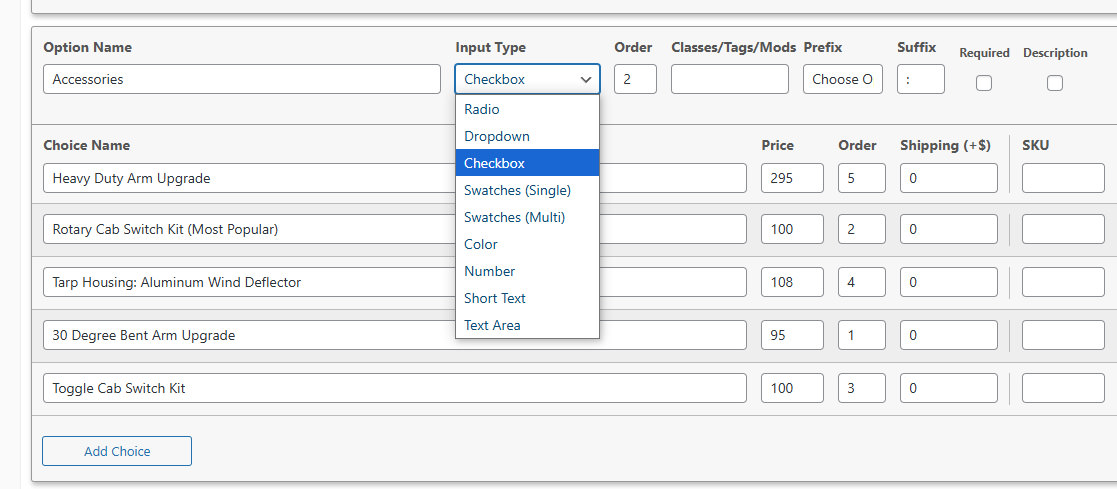Image resolution: width=1117 pixels, height=489 pixels.
Task: Edit the Option Name field Accessories
Action: 242,79
